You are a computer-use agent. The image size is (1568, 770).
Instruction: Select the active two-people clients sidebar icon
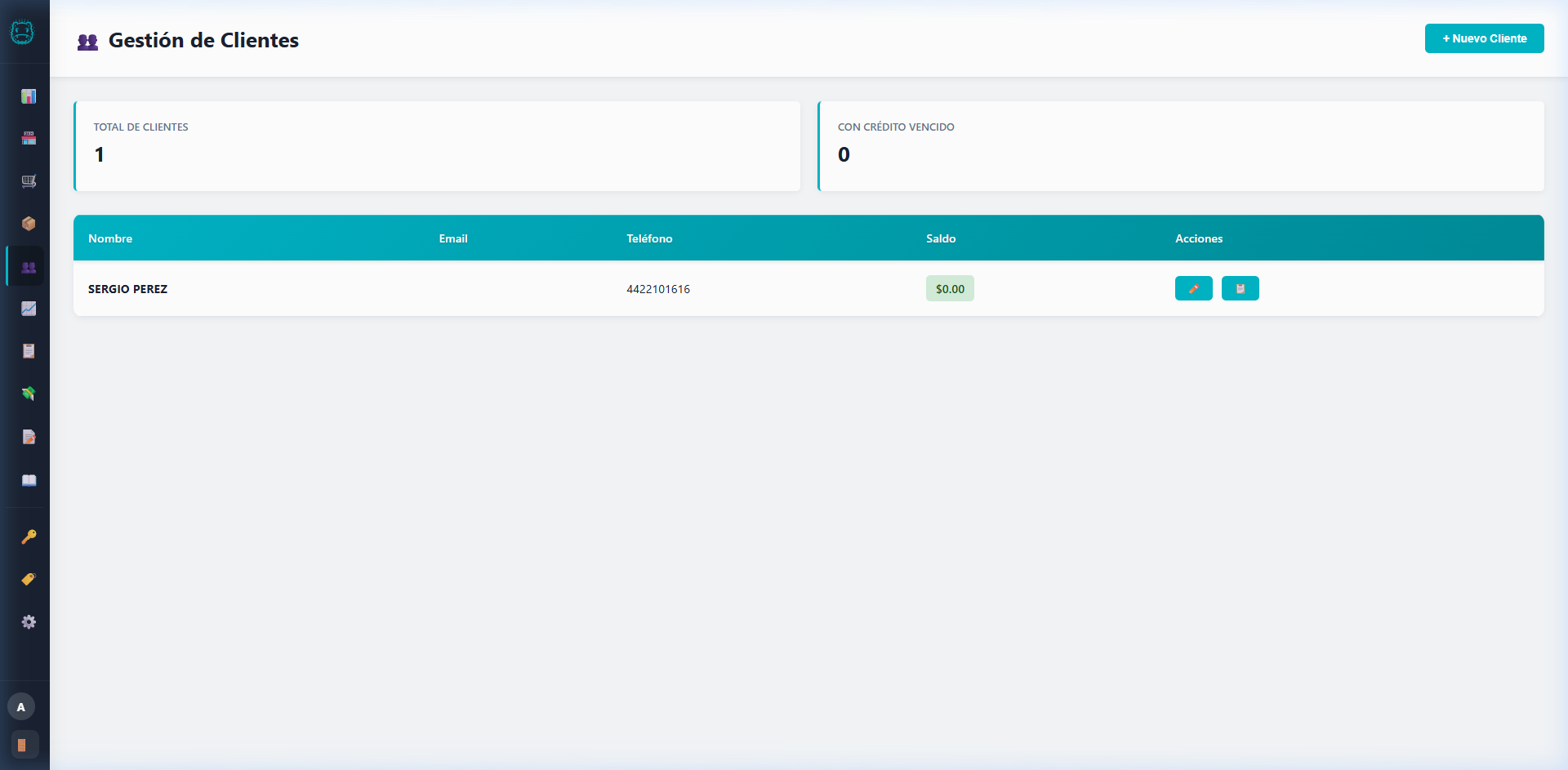click(x=29, y=267)
